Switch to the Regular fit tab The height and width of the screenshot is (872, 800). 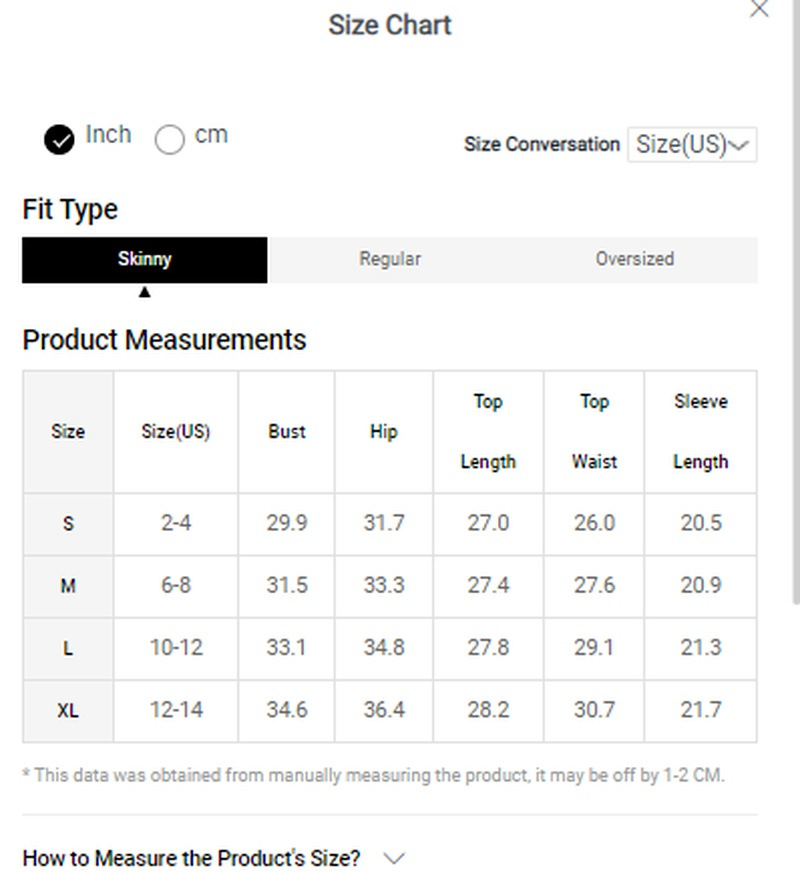coord(390,259)
